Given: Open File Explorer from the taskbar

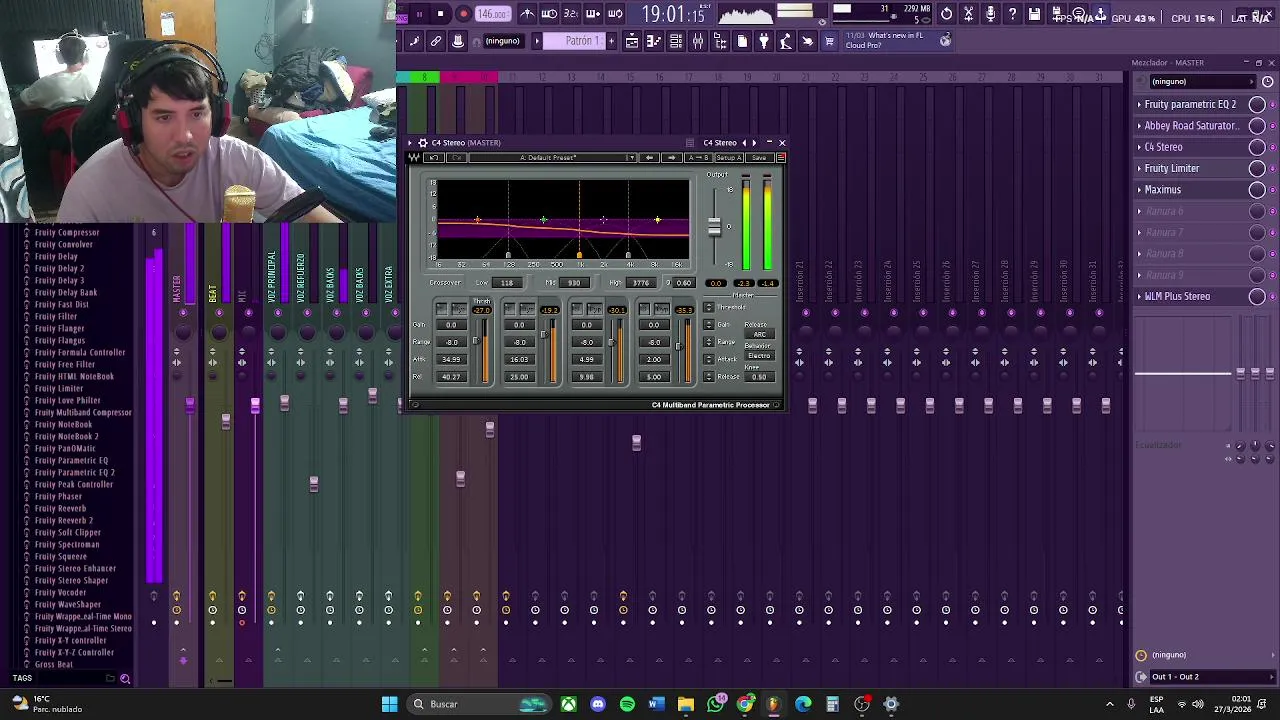Looking at the screenshot, I should [x=685, y=704].
